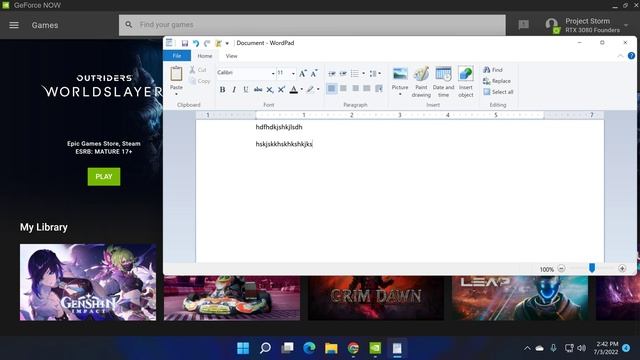Screen dimensions: 640x360
Task: Toggle superscript formatting
Action: (281, 89)
